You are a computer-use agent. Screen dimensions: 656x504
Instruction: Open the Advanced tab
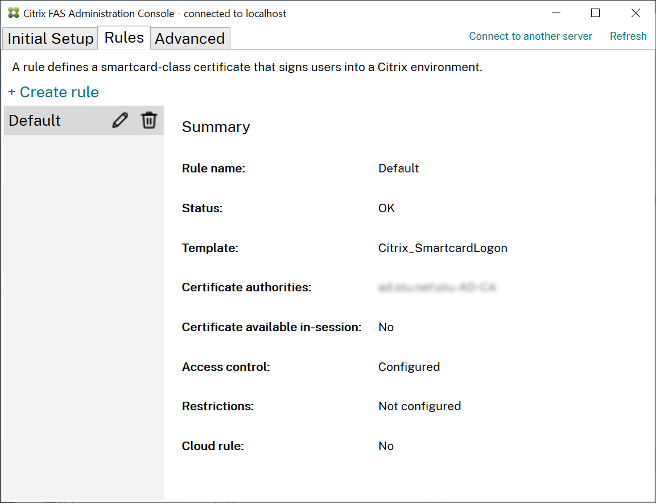point(190,39)
